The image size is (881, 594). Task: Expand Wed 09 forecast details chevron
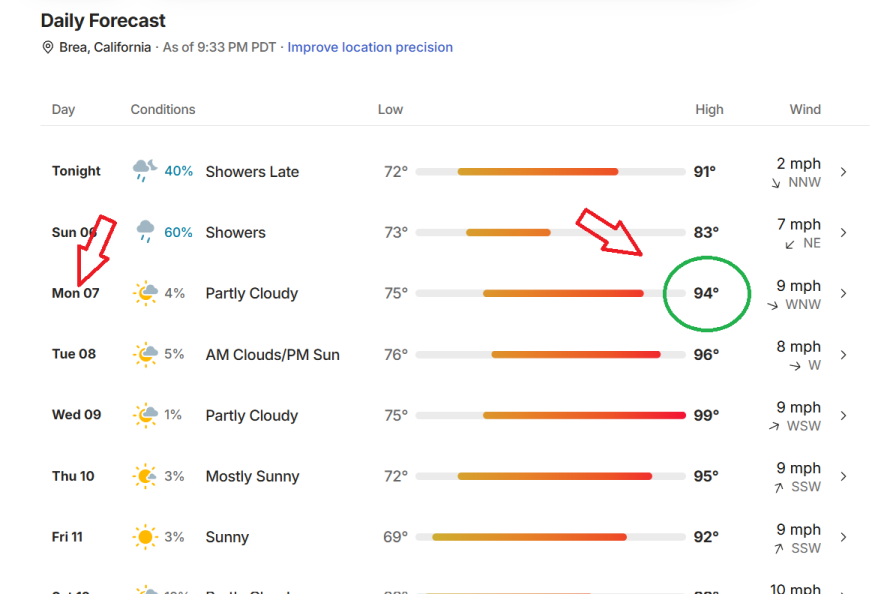pos(843,415)
